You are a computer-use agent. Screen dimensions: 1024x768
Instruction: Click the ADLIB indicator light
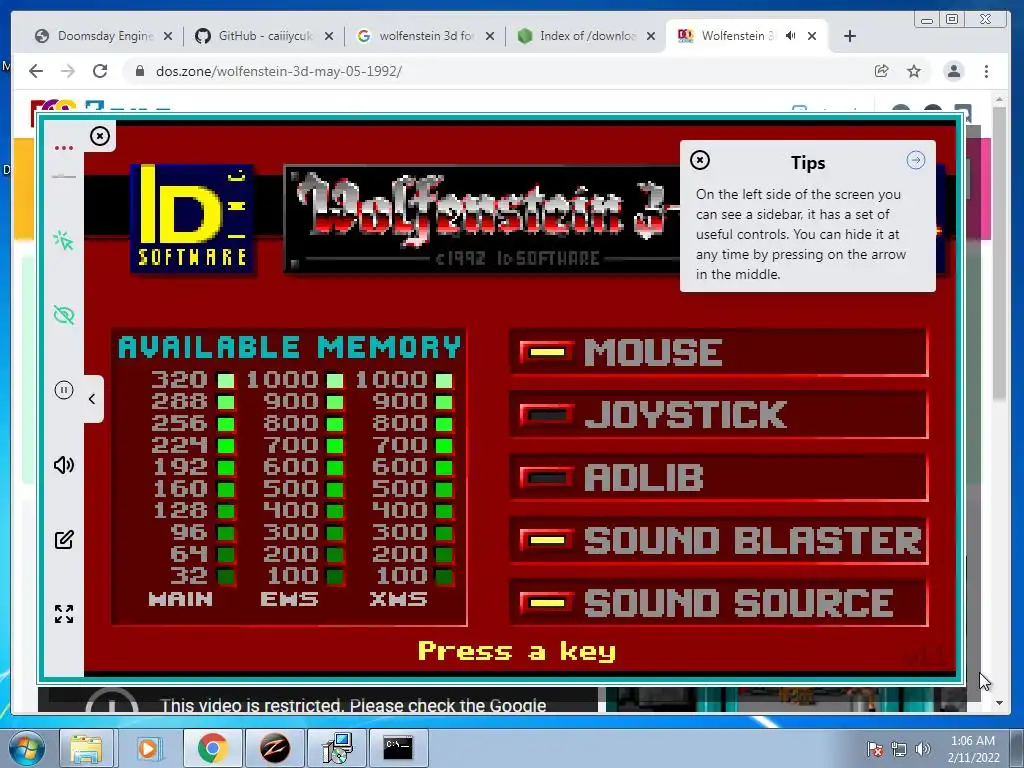(547, 477)
